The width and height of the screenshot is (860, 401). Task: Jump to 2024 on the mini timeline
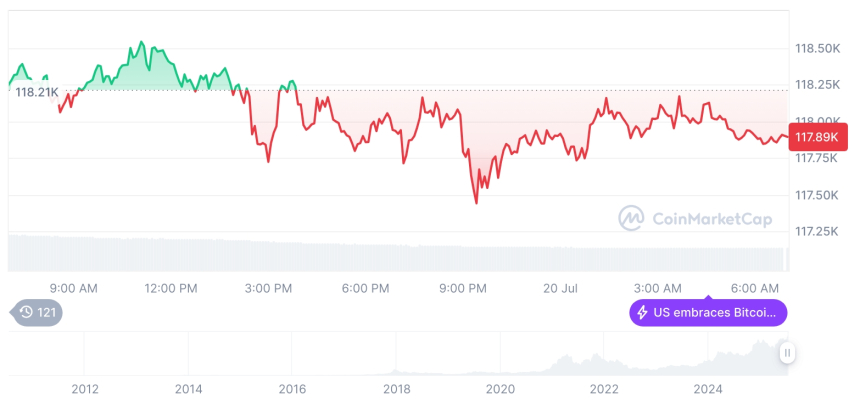(x=707, y=388)
